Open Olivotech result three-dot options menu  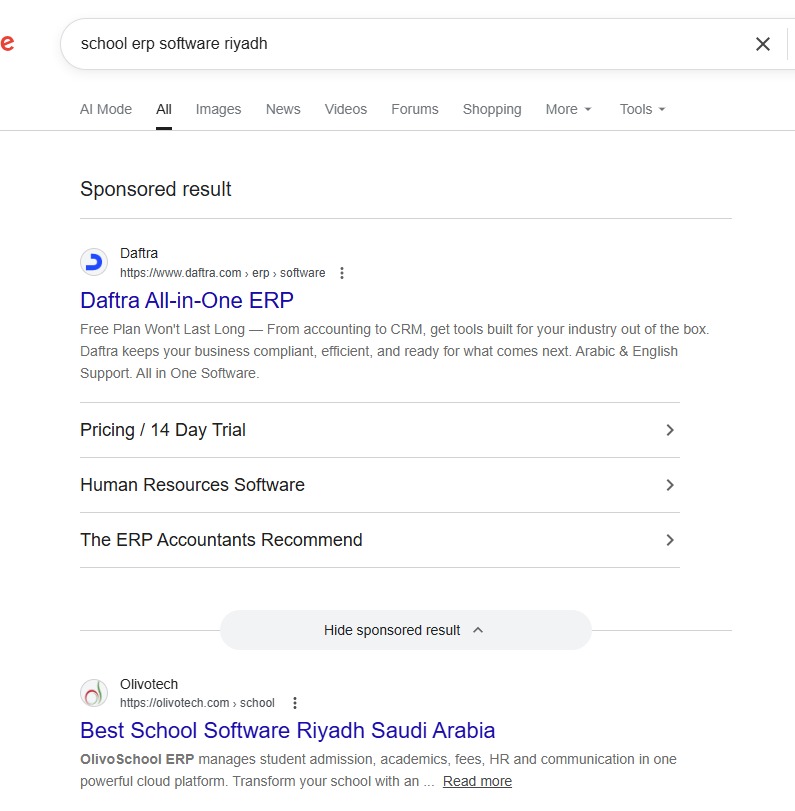tap(294, 703)
